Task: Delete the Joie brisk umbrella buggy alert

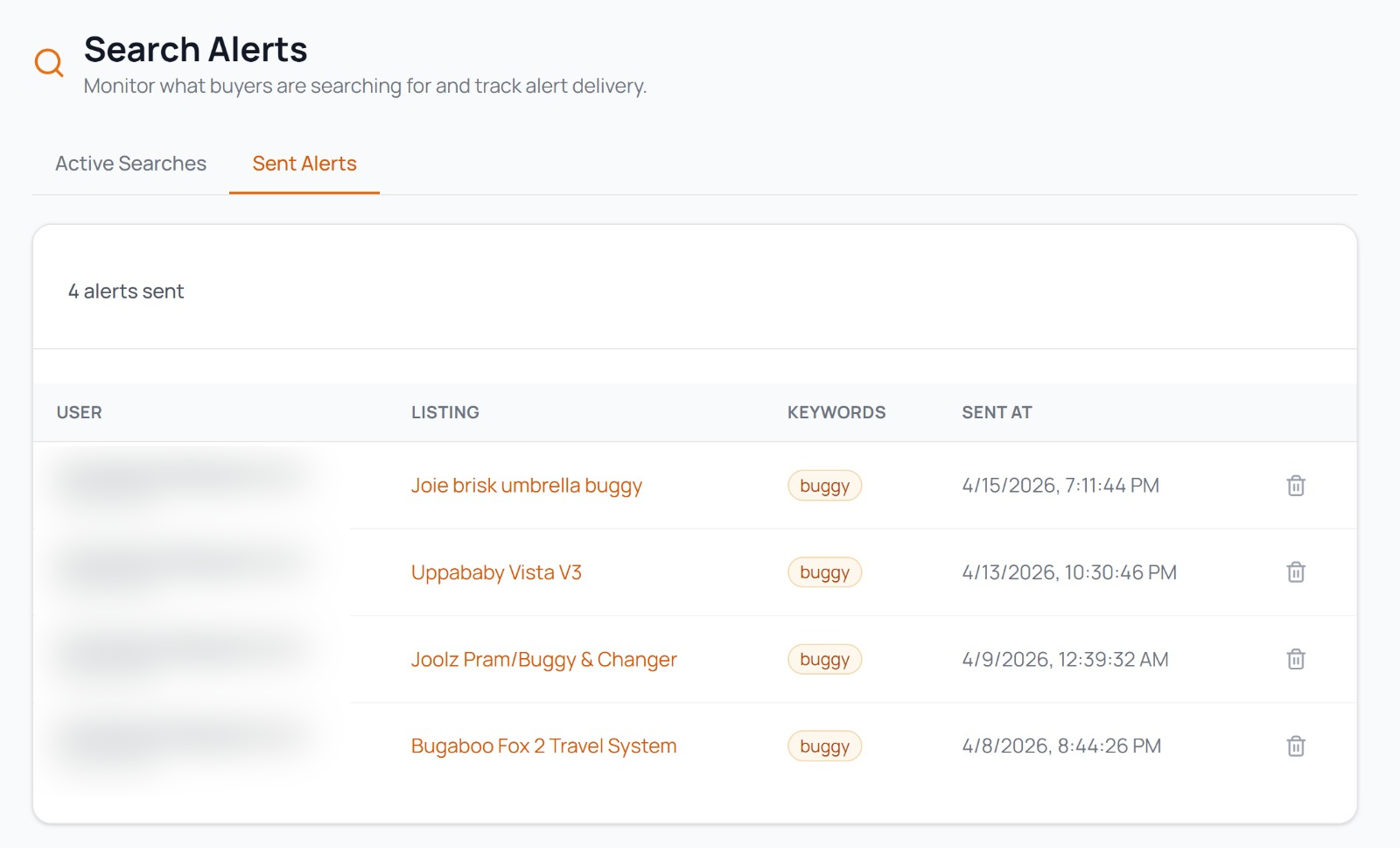Action: pos(1296,486)
